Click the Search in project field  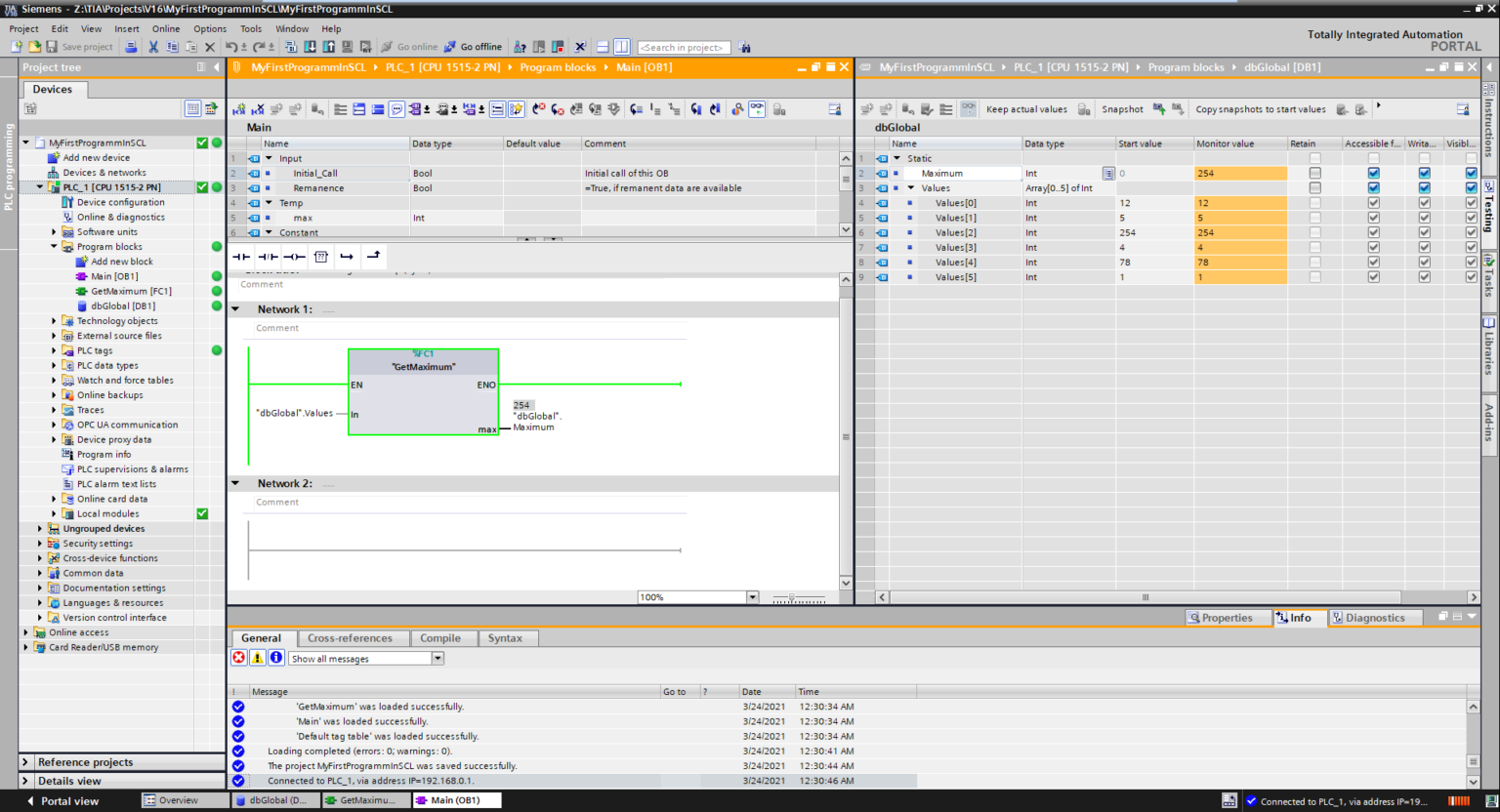[x=684, y=46]
